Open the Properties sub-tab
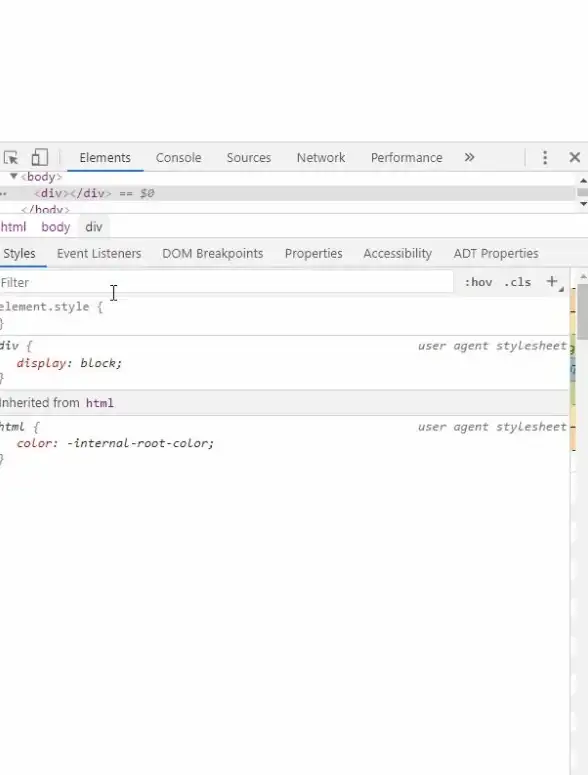 [x=313, y=254]
